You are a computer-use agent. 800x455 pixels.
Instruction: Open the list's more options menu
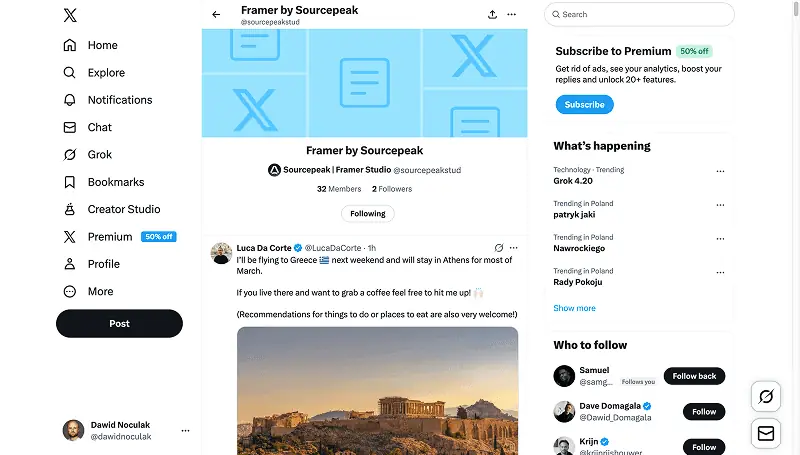tap(512, 14)
